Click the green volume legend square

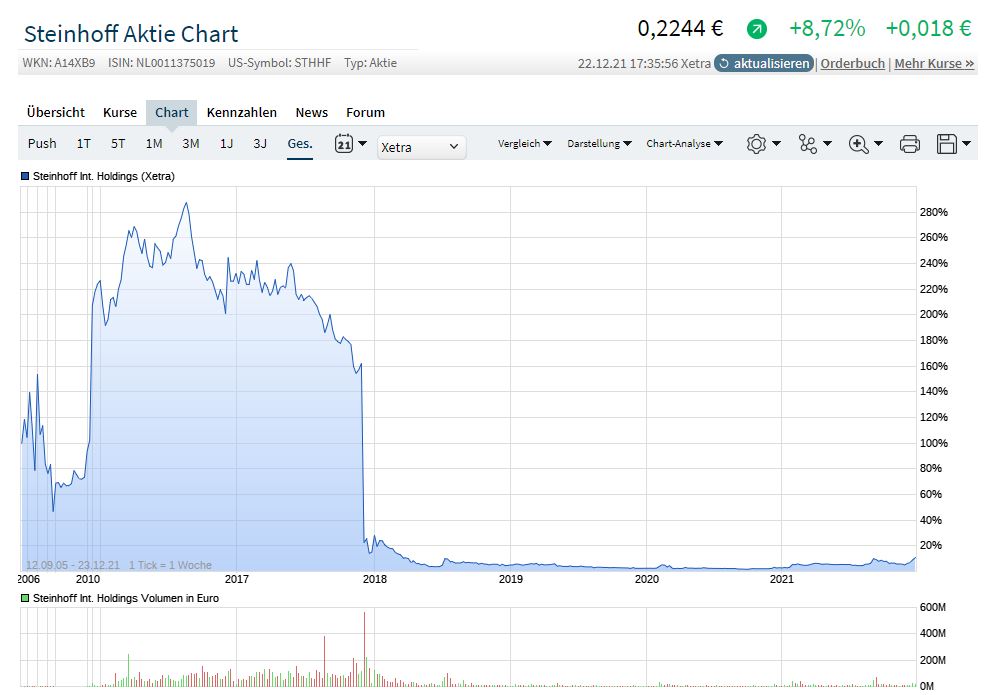click(x=25, y=598)
